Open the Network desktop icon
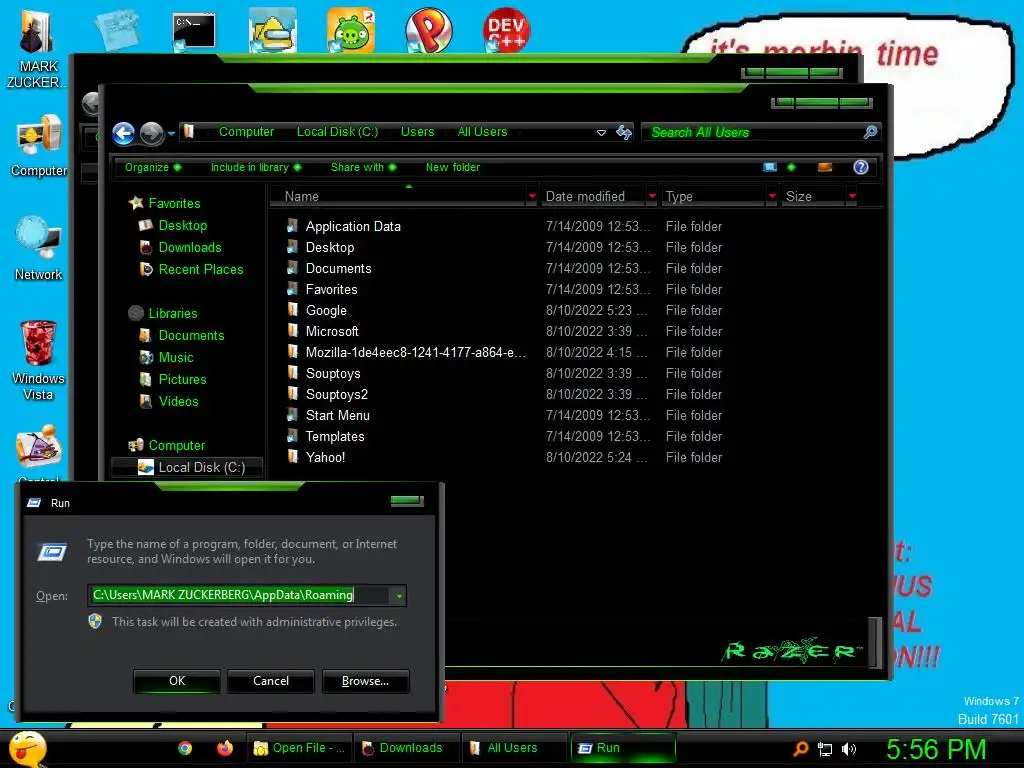The height and width of the screenshot is (768, 1024). [39, 238]
